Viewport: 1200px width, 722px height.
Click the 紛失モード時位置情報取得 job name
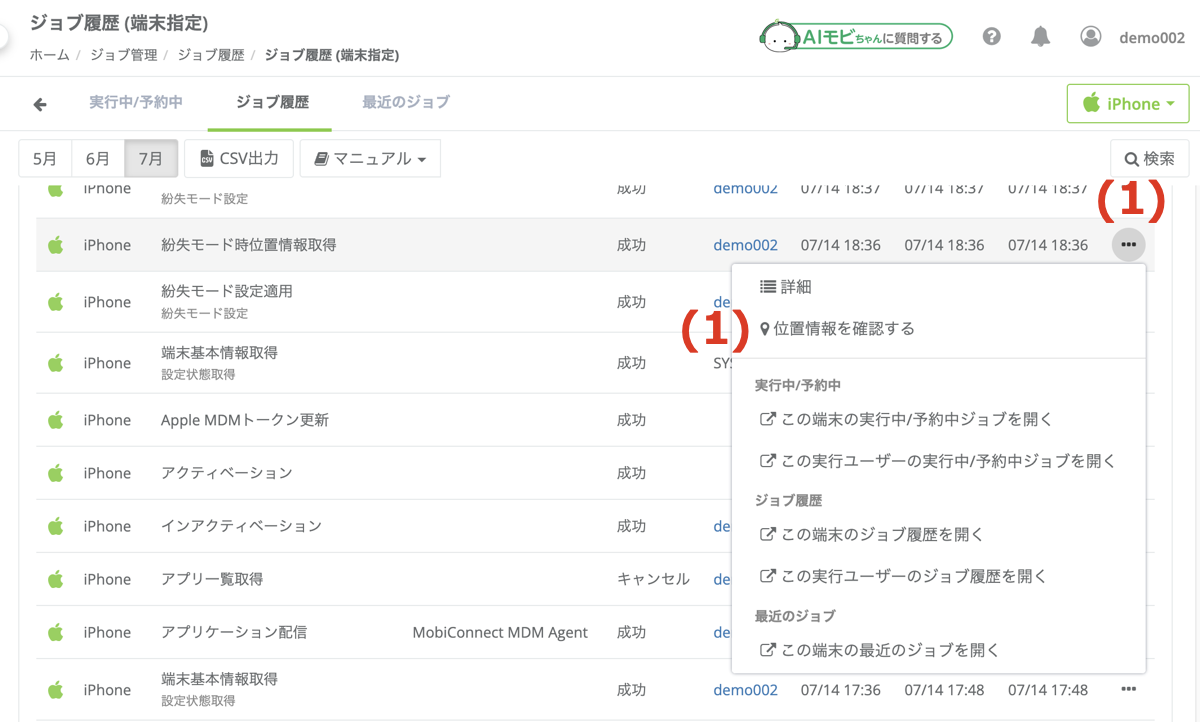tap(248, 245)
